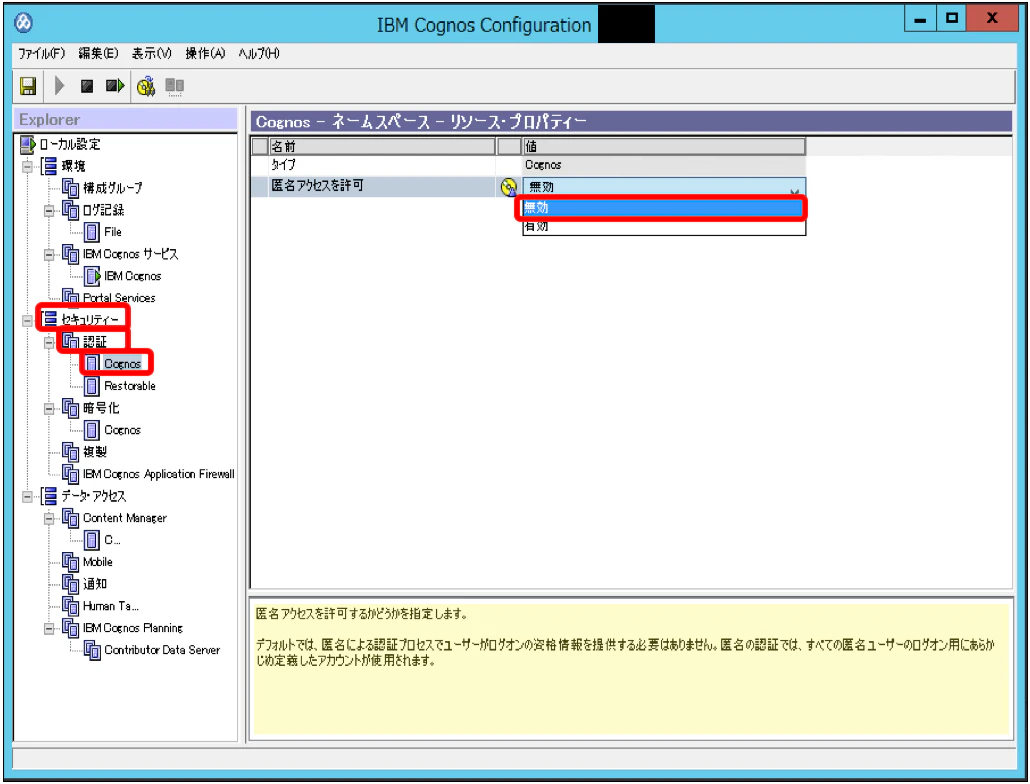The height and width of the screenshot is (784, 1030).
Task: Click the icon beside the 匿名アクセスを許可 value
Action: (x=508, y=187)
